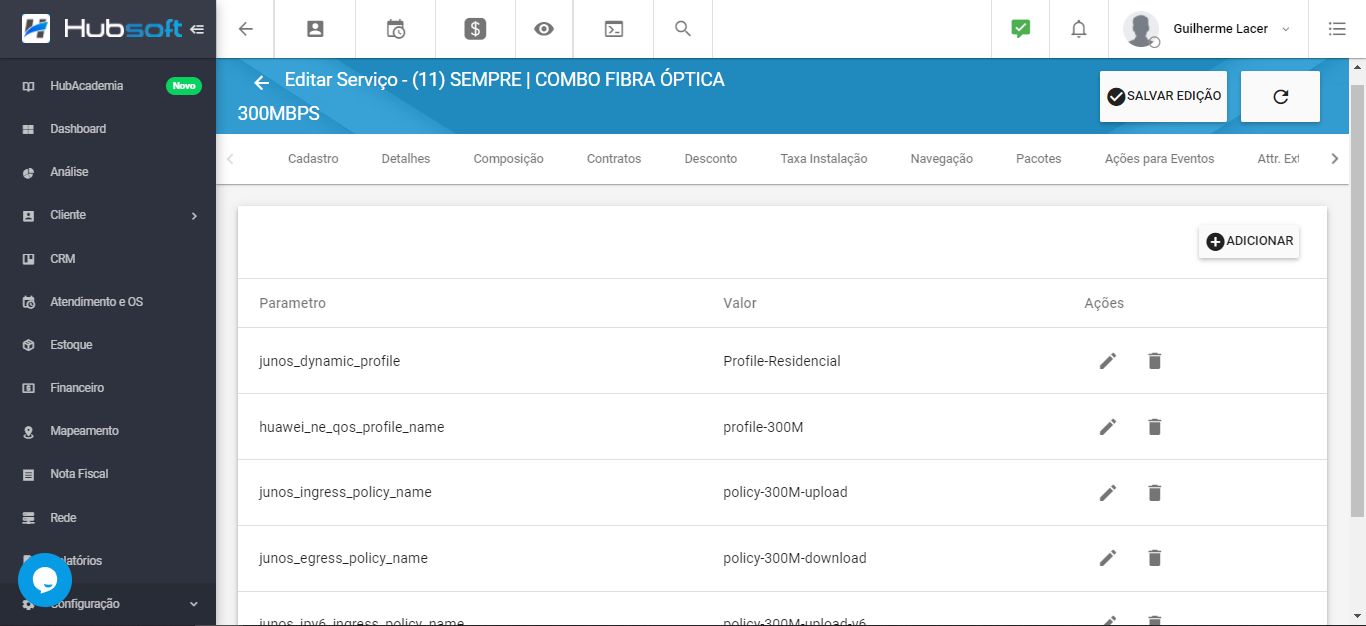The image size is (1366, 626).
Task: Click the Valor column header
Action: [740, 303]
